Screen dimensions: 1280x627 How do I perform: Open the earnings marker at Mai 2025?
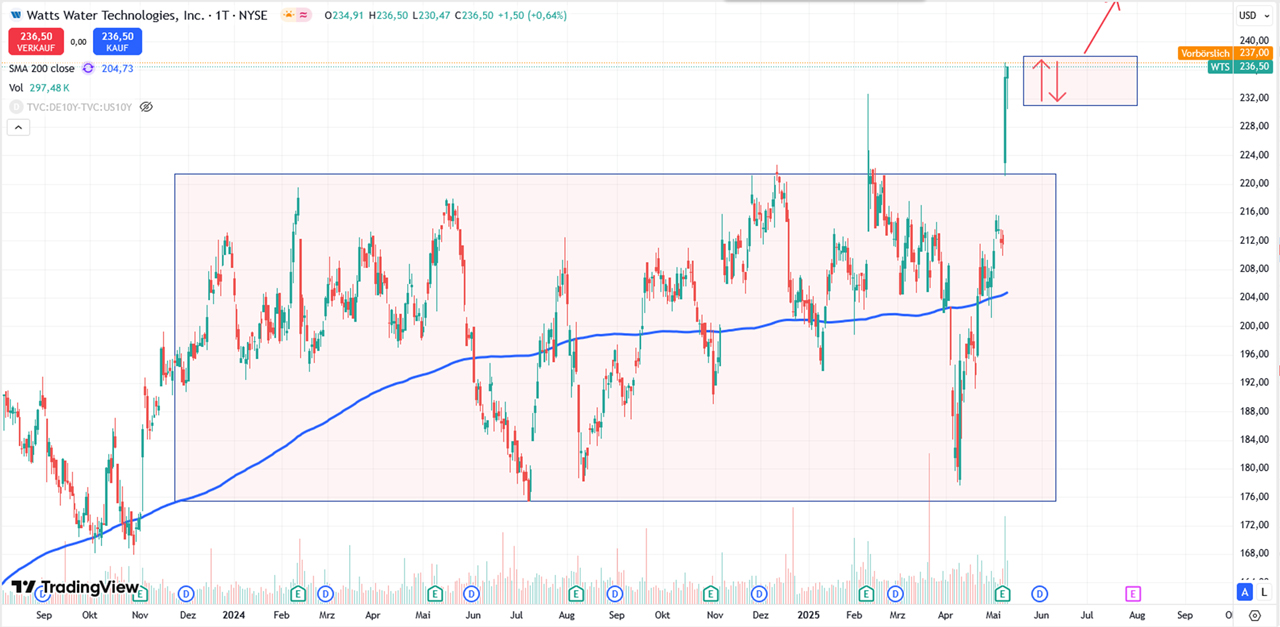click(1003, 593)
